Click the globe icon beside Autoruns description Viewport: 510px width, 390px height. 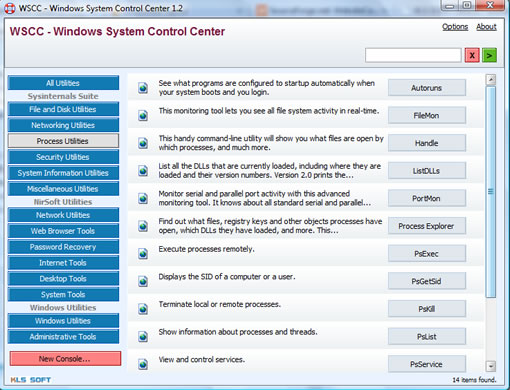point(143,88)
